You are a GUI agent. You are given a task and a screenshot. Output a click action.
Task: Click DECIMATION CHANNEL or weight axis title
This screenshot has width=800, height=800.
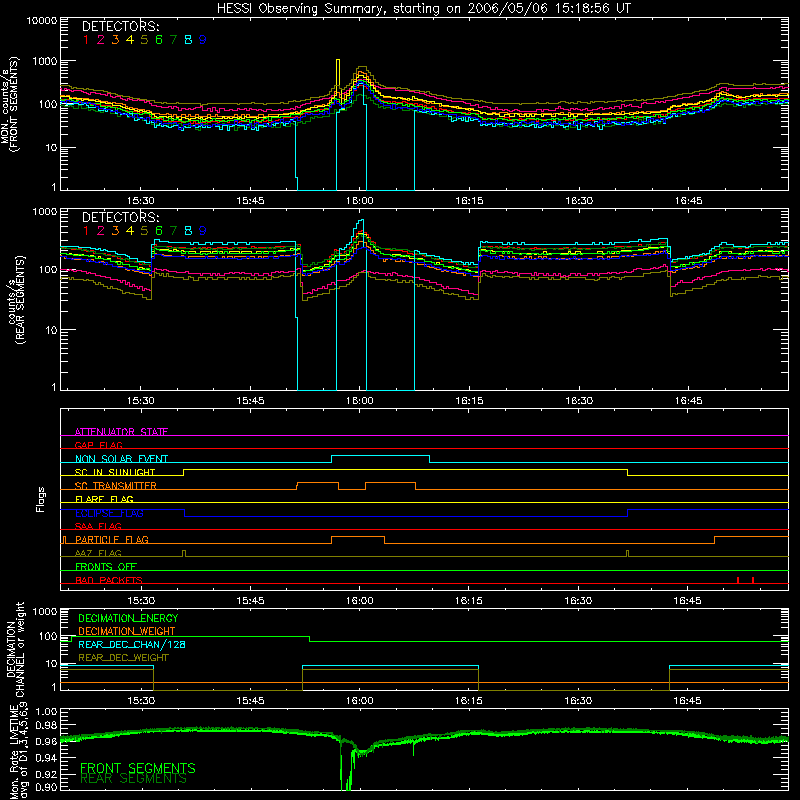point(15,649)
